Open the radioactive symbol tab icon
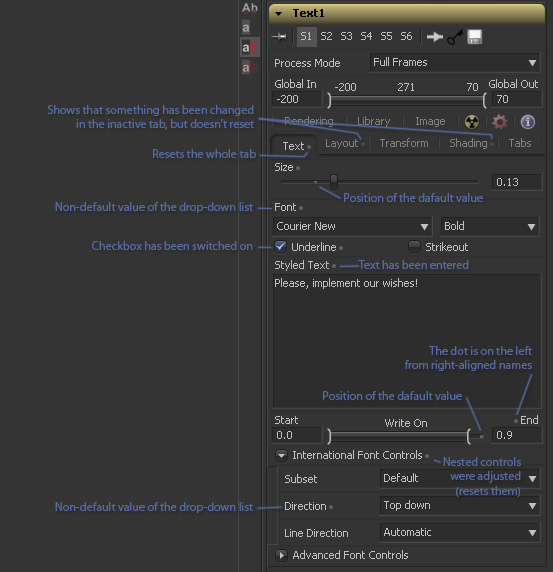Viewport: 553px width, 572px height. [472, 122]
